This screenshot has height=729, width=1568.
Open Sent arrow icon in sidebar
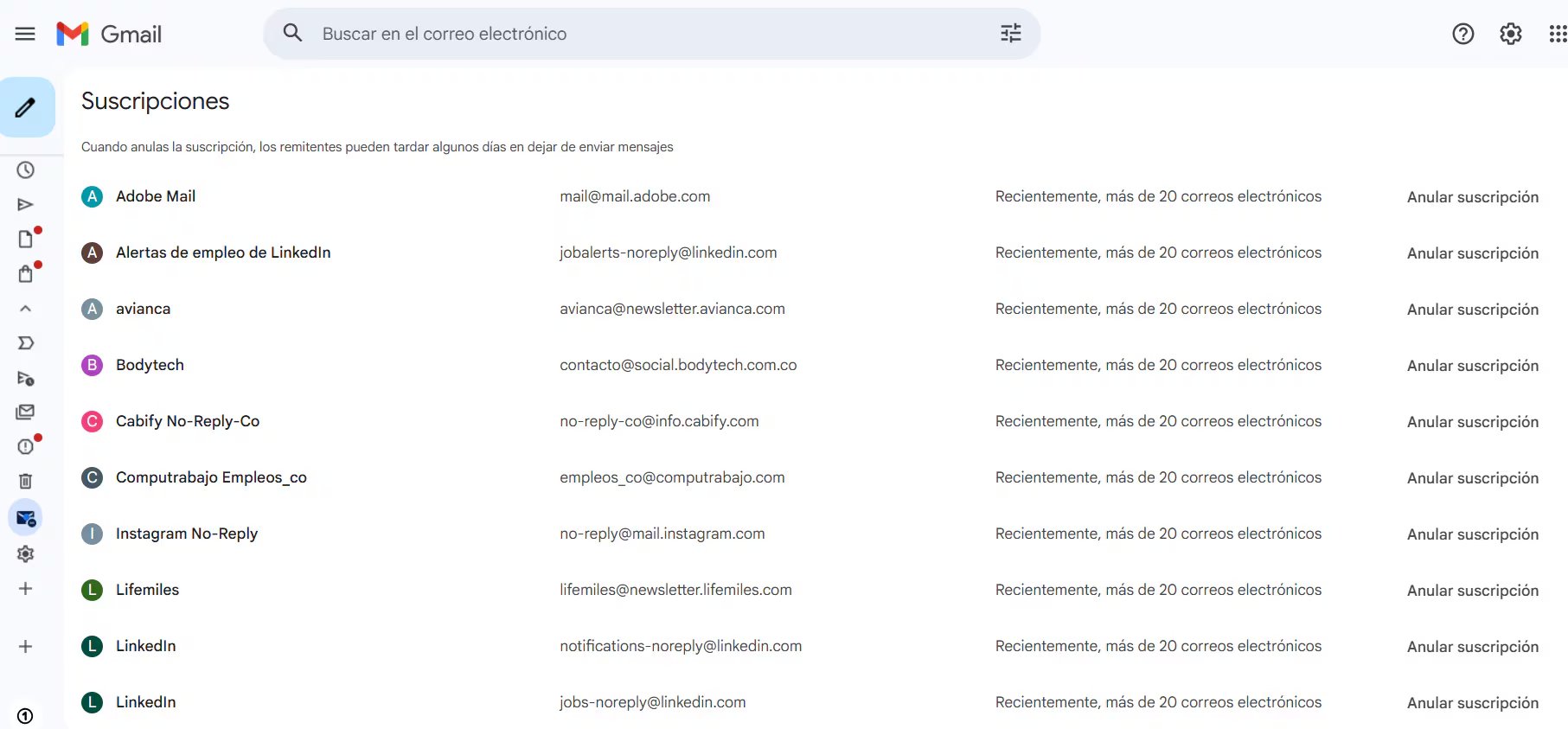(x=26, y=204)
